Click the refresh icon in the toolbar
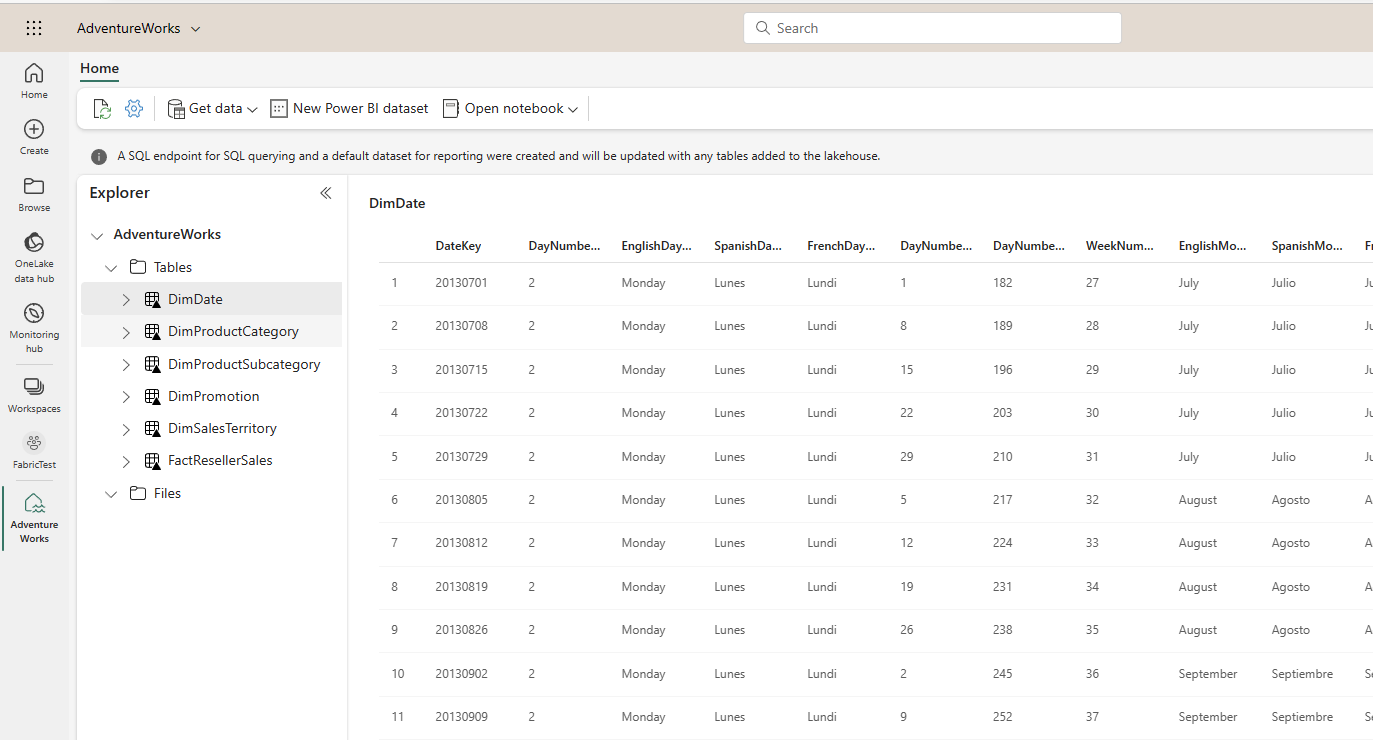This screenshot has height=740, width=1373. tap(102, 109)
